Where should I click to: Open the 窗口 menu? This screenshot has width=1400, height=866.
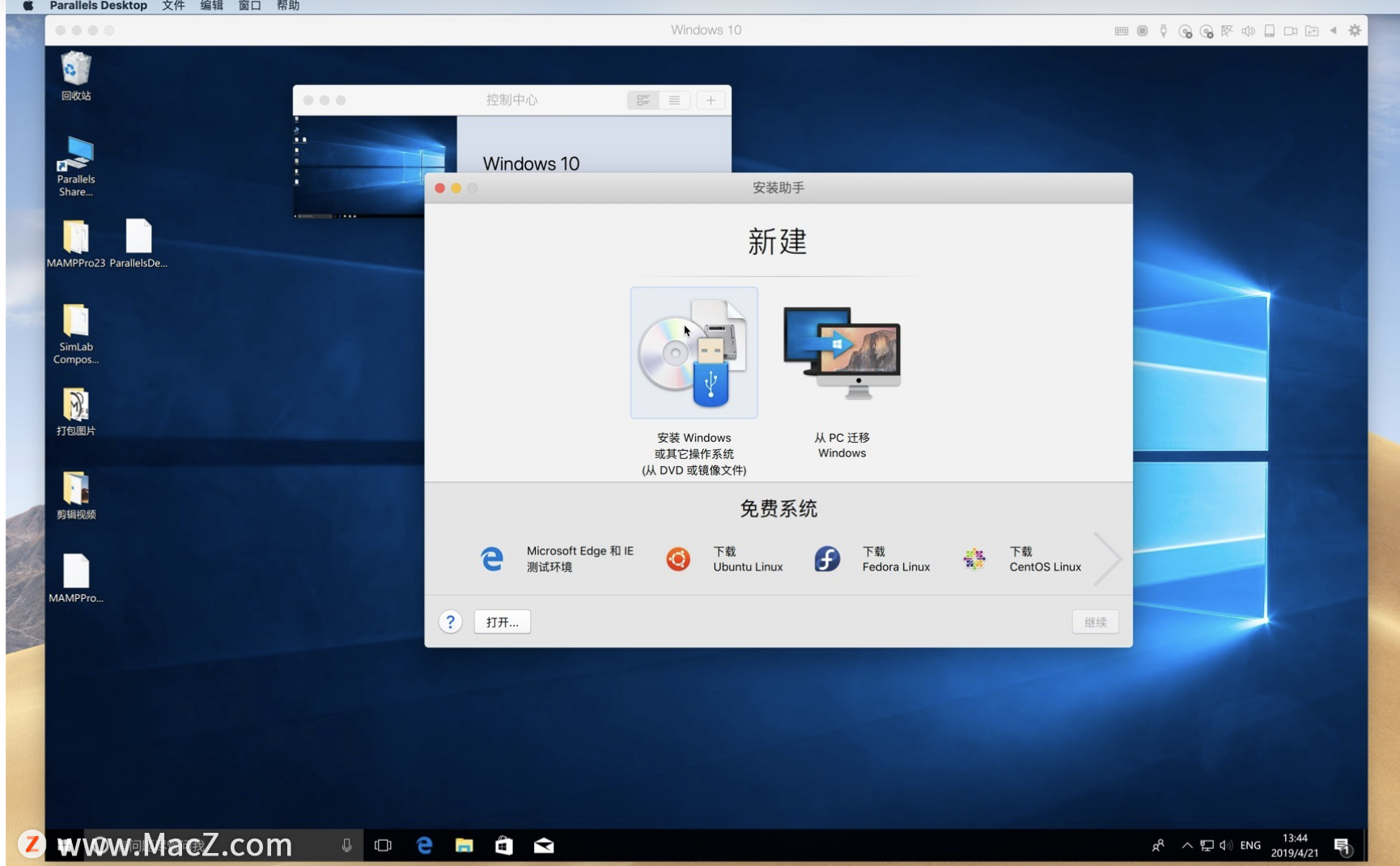(x=249, y=6)
